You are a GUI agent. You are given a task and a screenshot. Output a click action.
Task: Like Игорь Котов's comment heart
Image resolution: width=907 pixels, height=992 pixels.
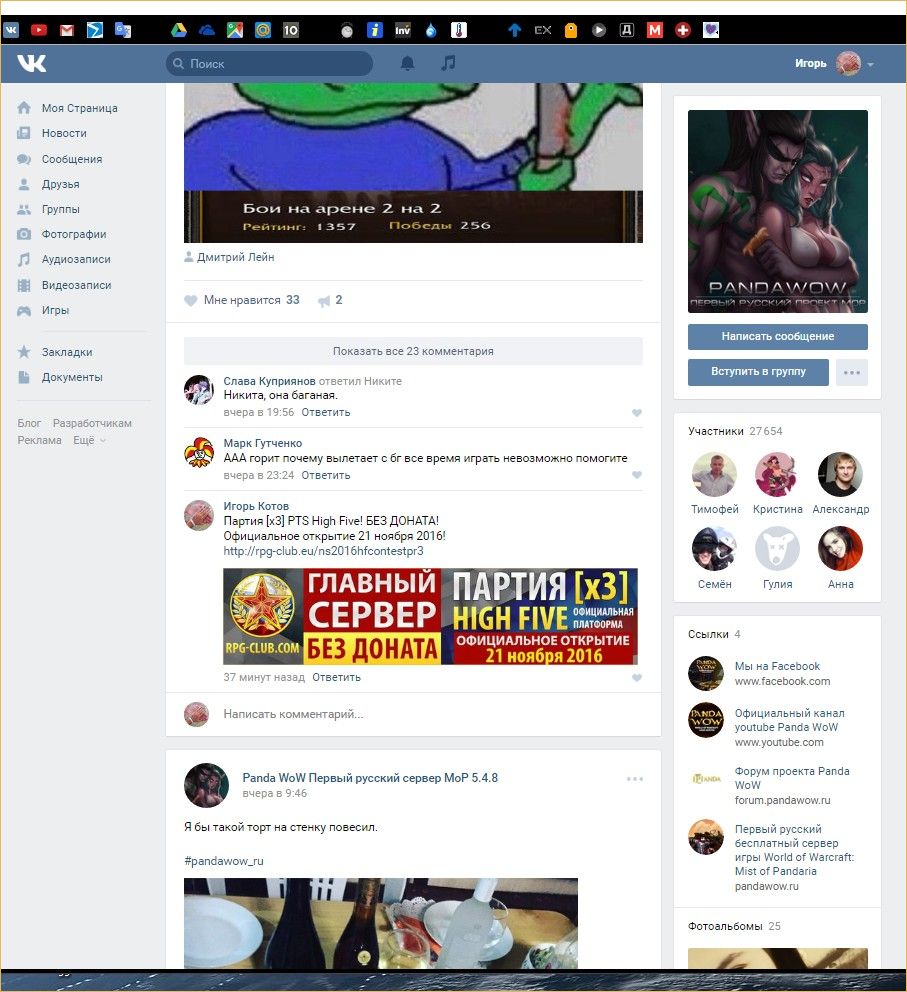(637, 678)
